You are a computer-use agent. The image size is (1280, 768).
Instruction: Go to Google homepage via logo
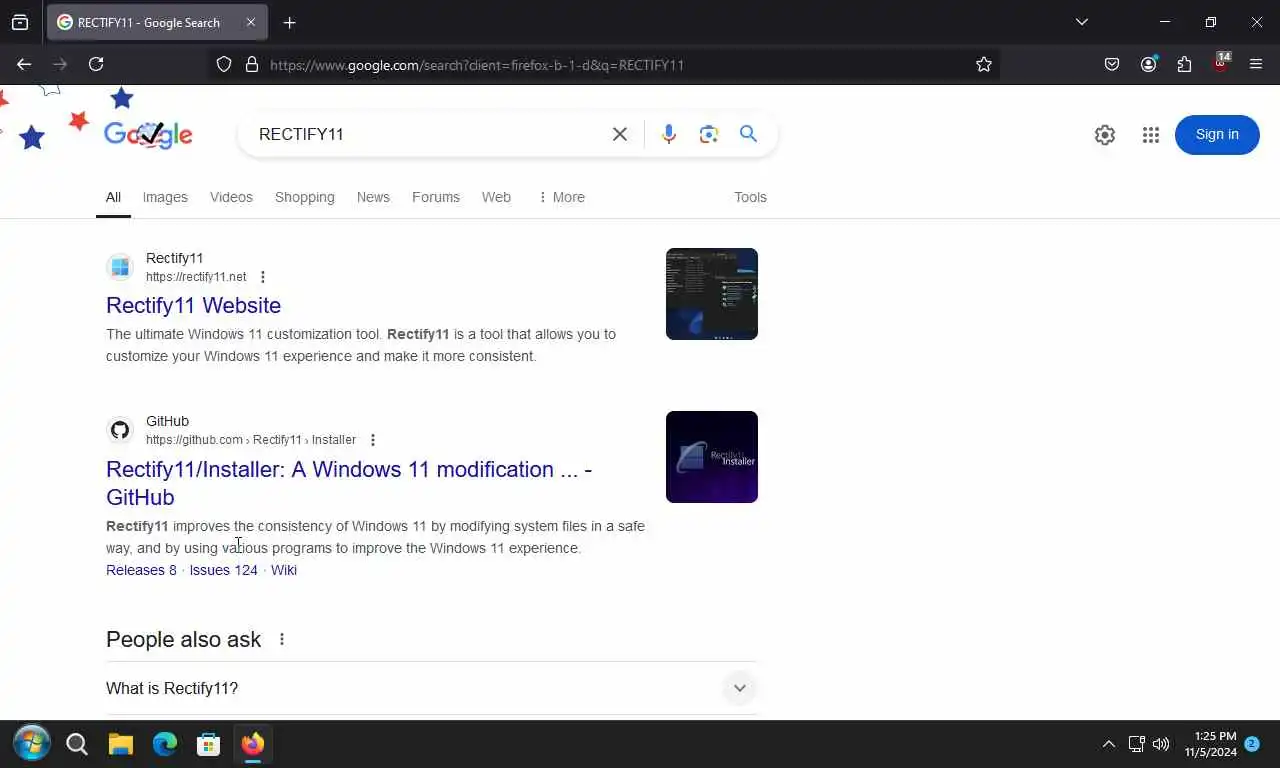148,134
